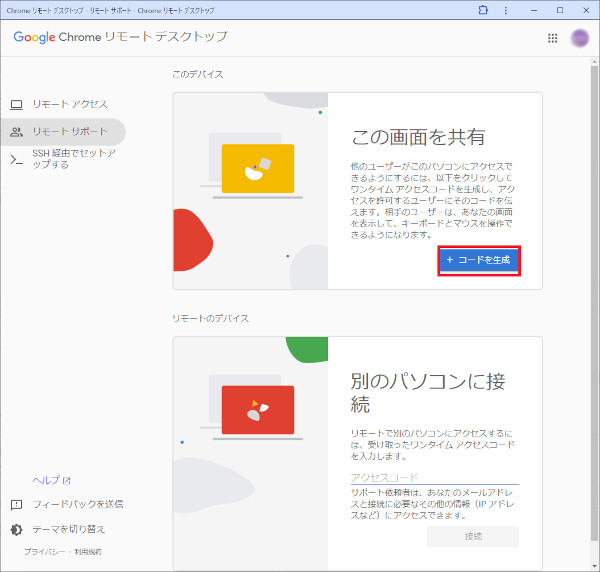Click the theme brightness icon
The height and width of the screenshot is (572, 600).
pyautogui.click(x=16, y=530)
